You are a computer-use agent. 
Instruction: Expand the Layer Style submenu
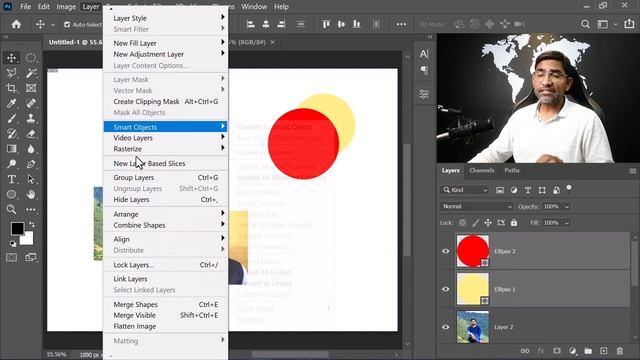166,18
